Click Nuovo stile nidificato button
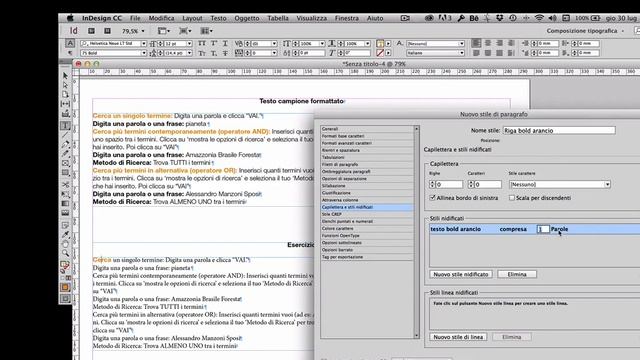The width and height of the screenshot is (640, 360). tap(461, 274)
